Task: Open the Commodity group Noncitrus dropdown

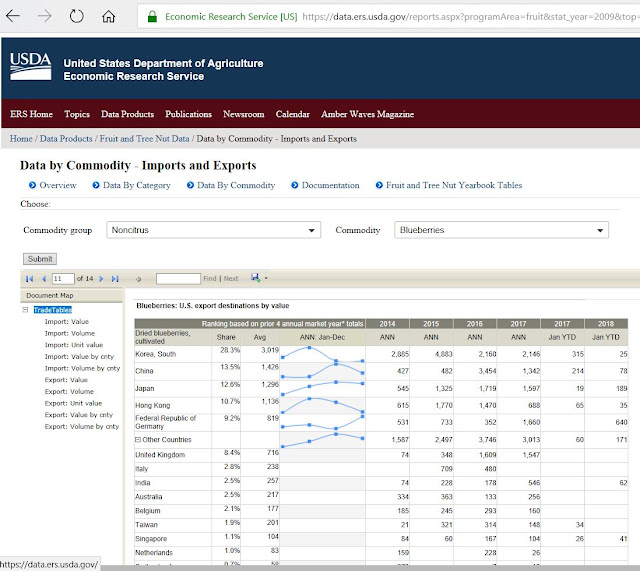Action: point(213,230)
